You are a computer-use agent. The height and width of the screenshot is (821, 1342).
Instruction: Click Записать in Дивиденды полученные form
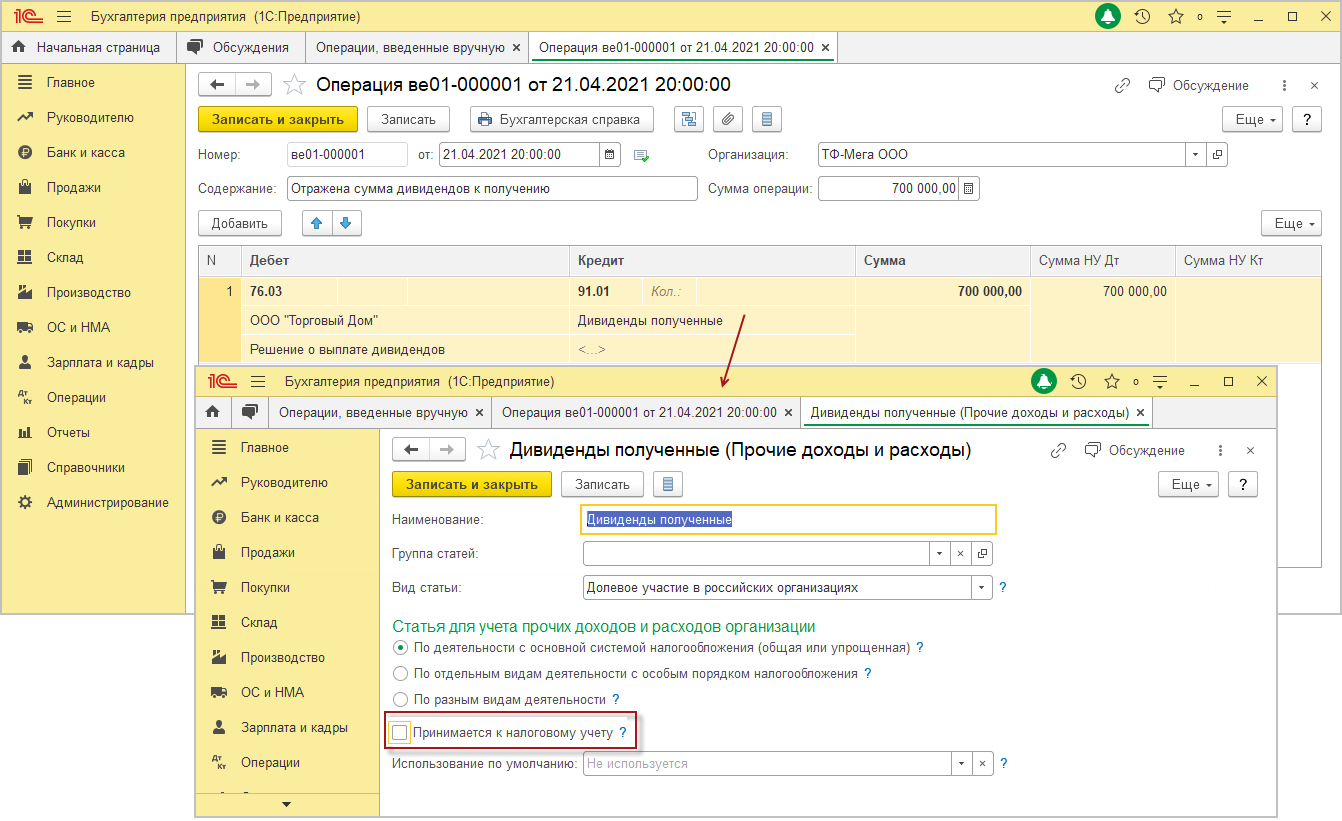[x=602, y=484]
